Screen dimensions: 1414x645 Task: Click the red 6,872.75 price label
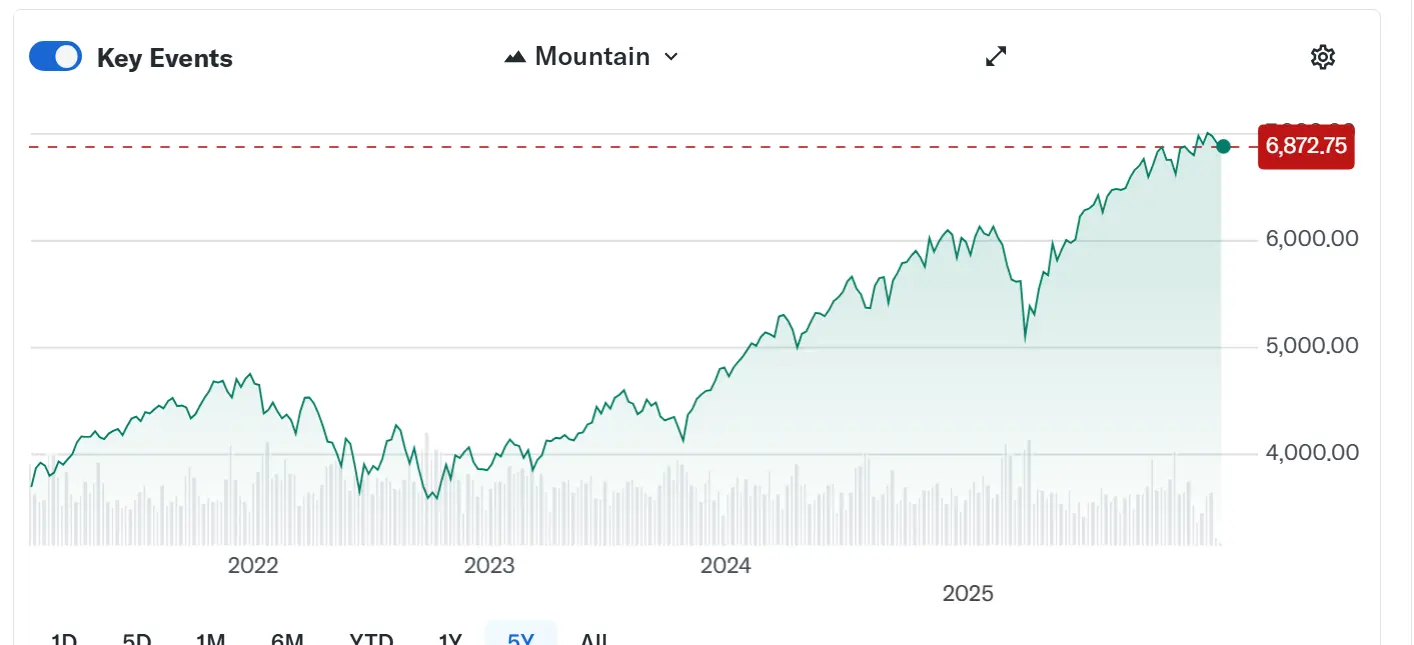click(x=1305, y=147)
